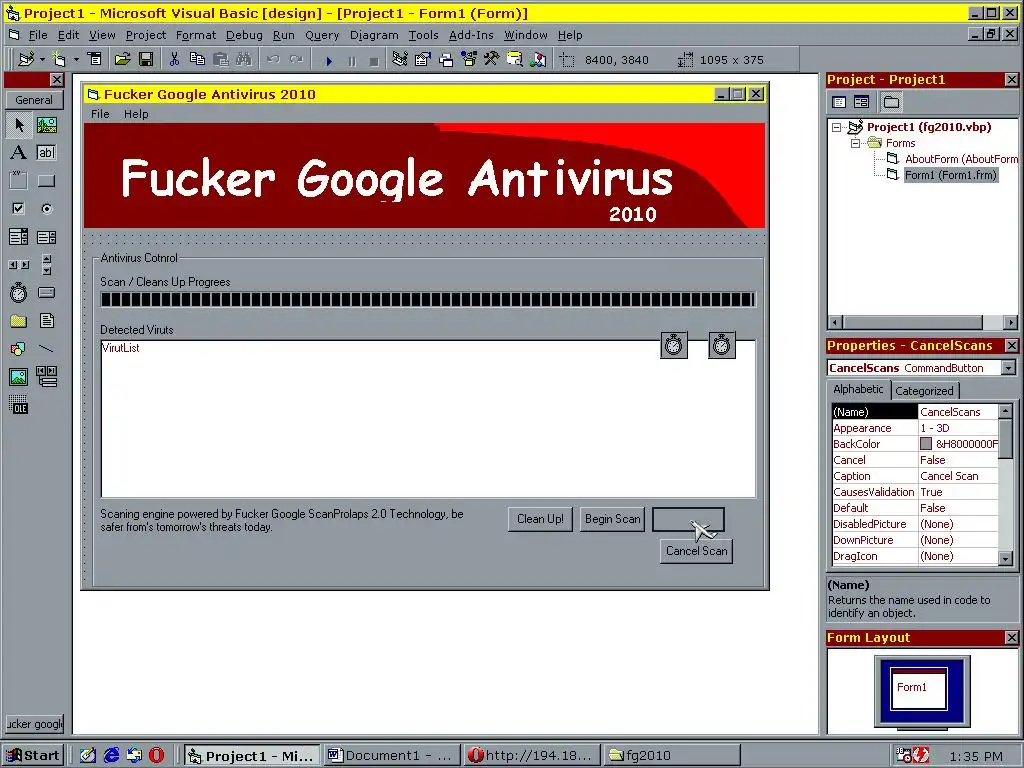Select the DriveListBox control tool
The image size is (1024, 768).
click(46, 293)
